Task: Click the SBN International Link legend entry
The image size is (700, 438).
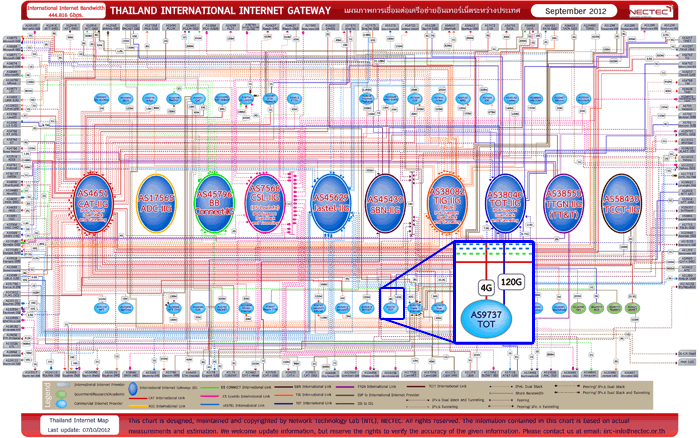Action: (x=304, y=387)
